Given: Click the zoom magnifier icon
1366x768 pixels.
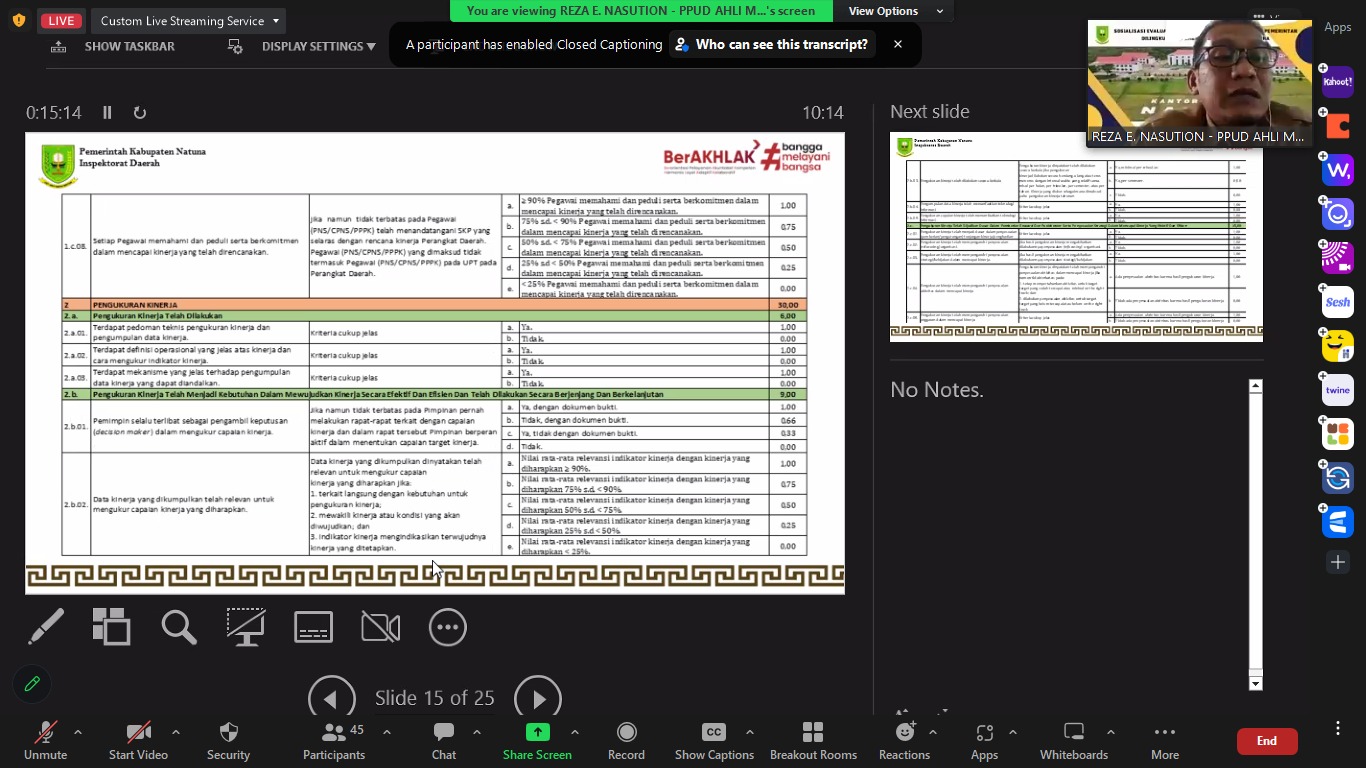Looking at the screenshot, I should (179, 627).
